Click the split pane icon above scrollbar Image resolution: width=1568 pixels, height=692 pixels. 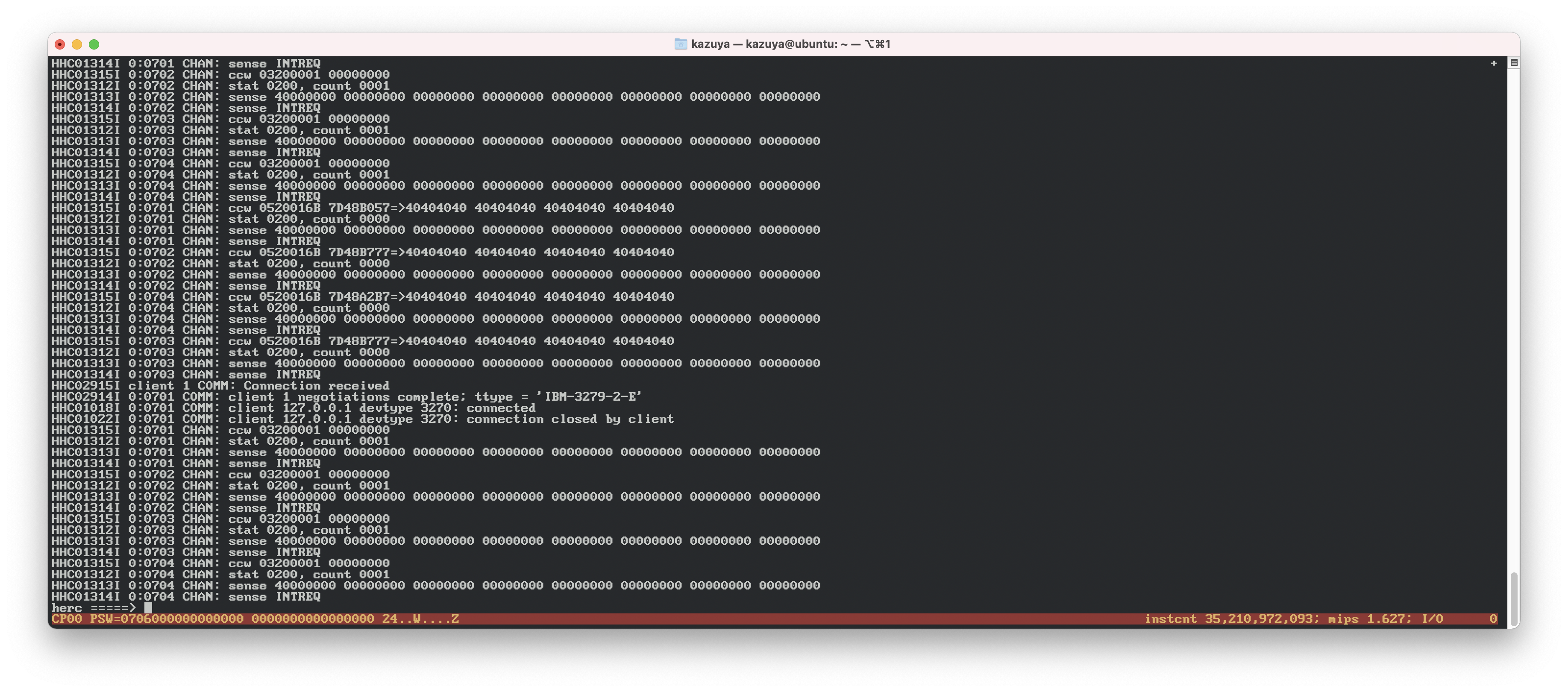click(1514, 63)
